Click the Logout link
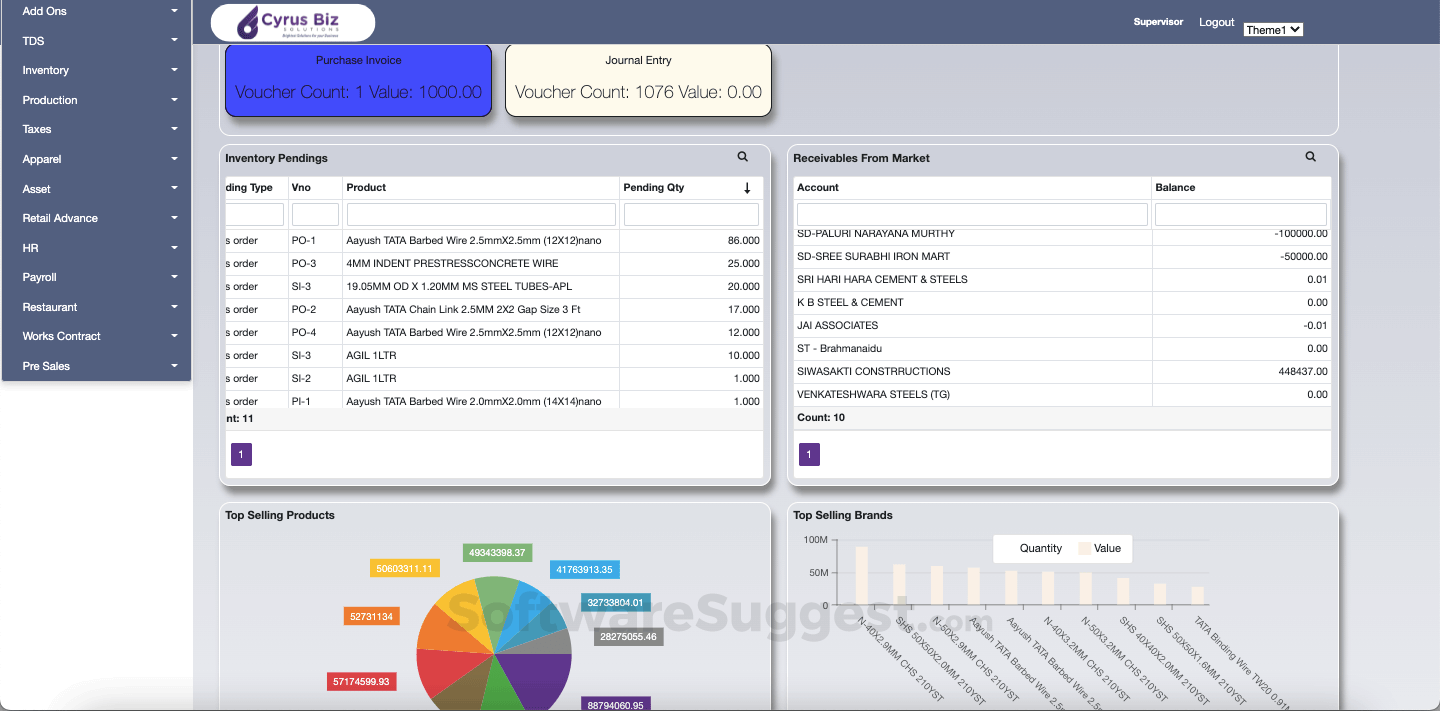 [1216, 22]
